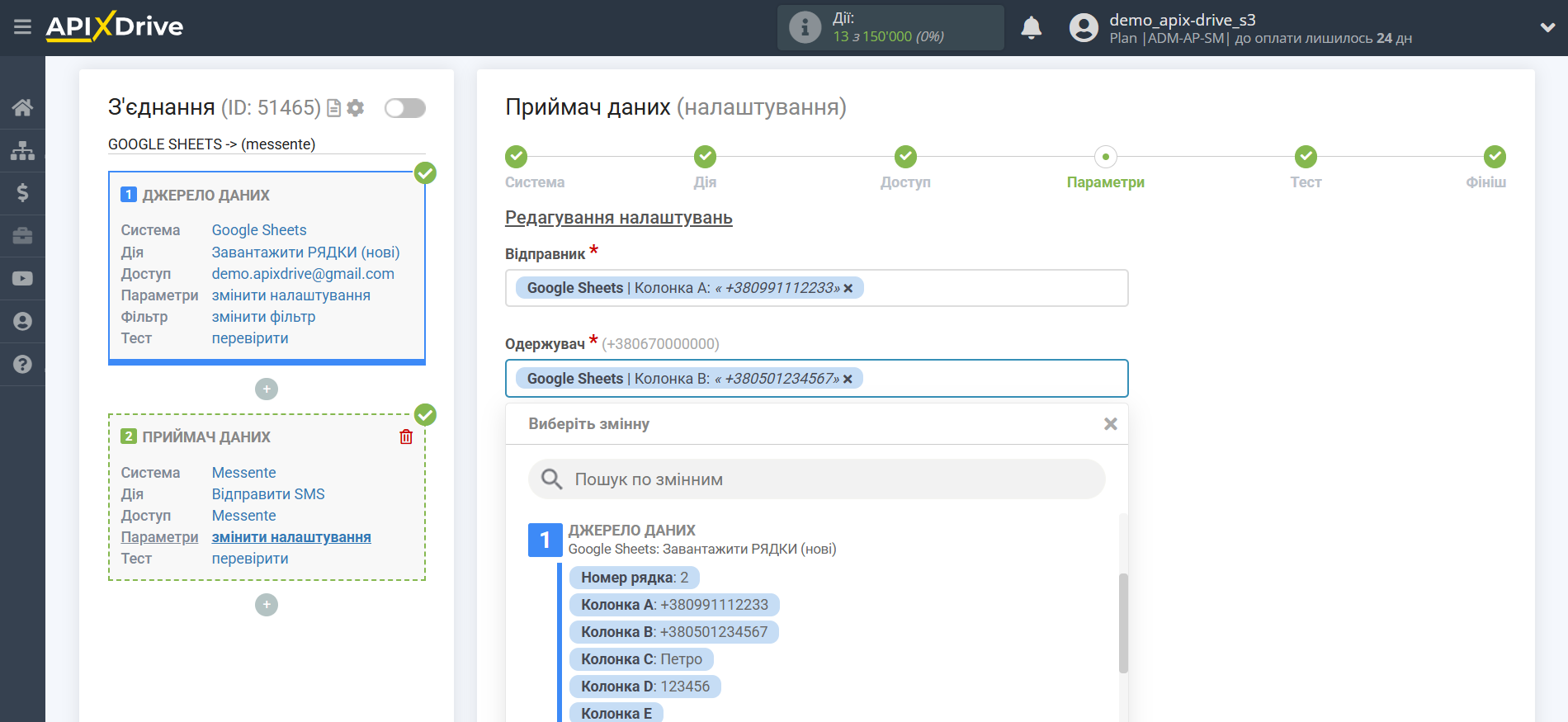Select variable Колонка B: +380501234567
This screenshot has height=722, width=1568.
click(673, 632)
